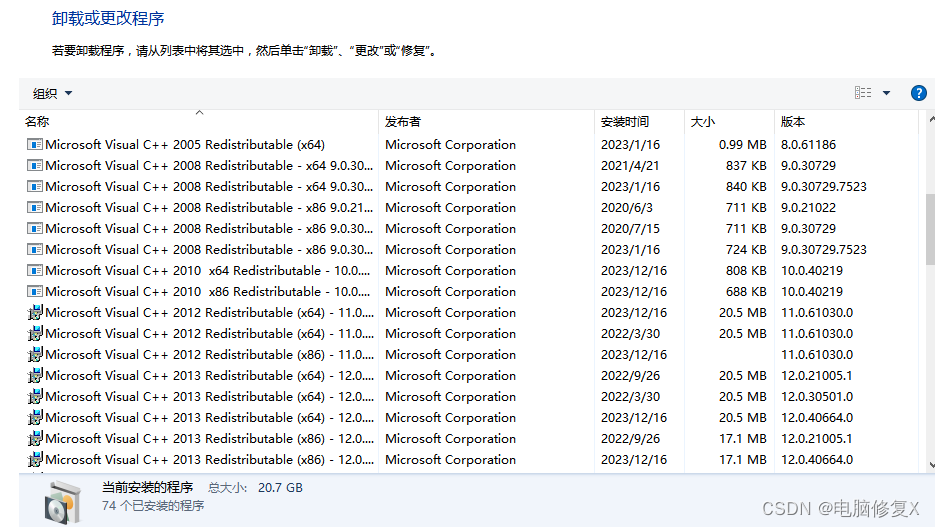This screenshot has width=935, height=527.
Task: Click the 卸载或更改程序 heading
Action: tap(108, 18)
